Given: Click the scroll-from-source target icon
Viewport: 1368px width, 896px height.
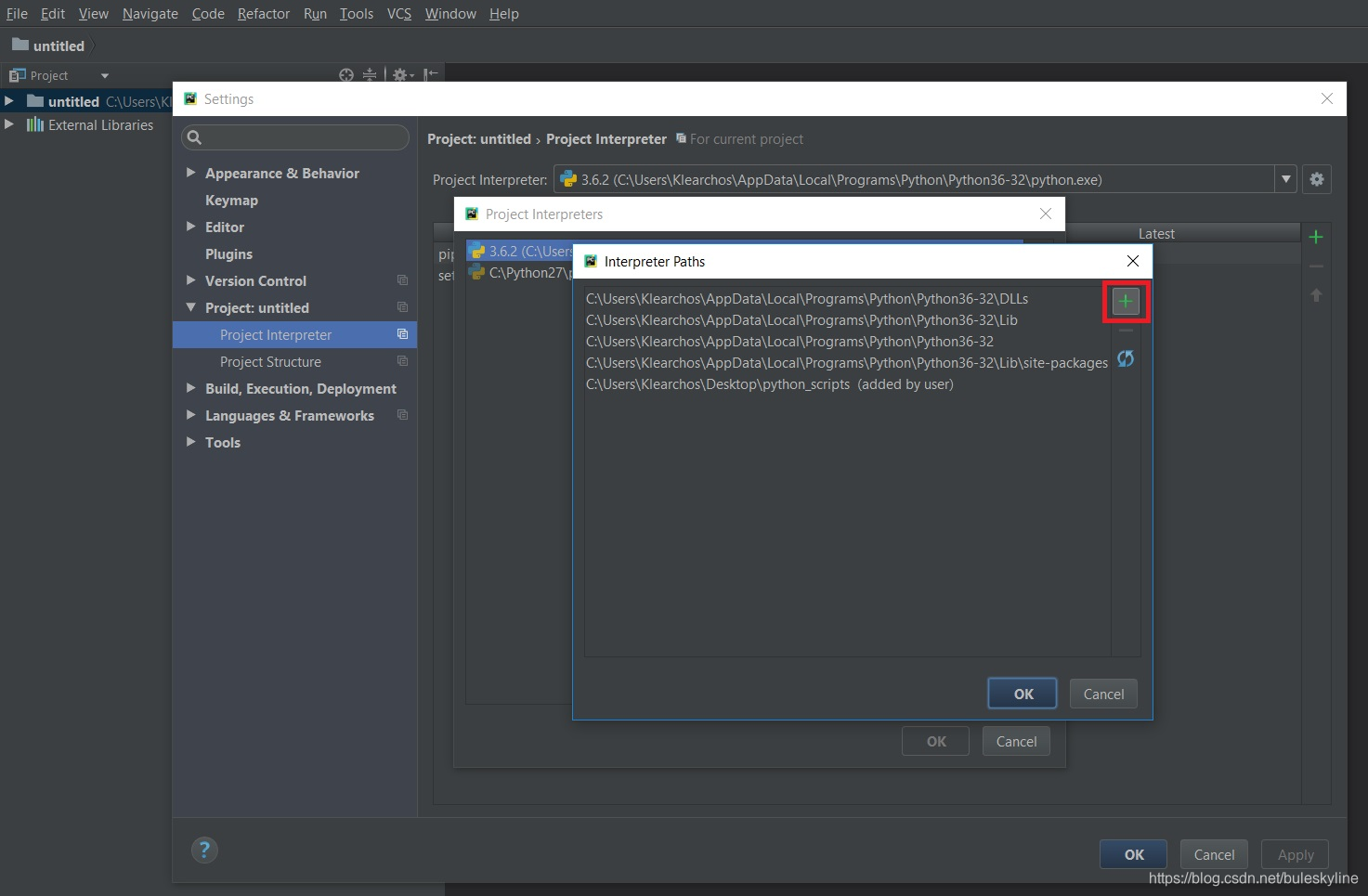Looking at the screenshot, I should click(346, 75).
